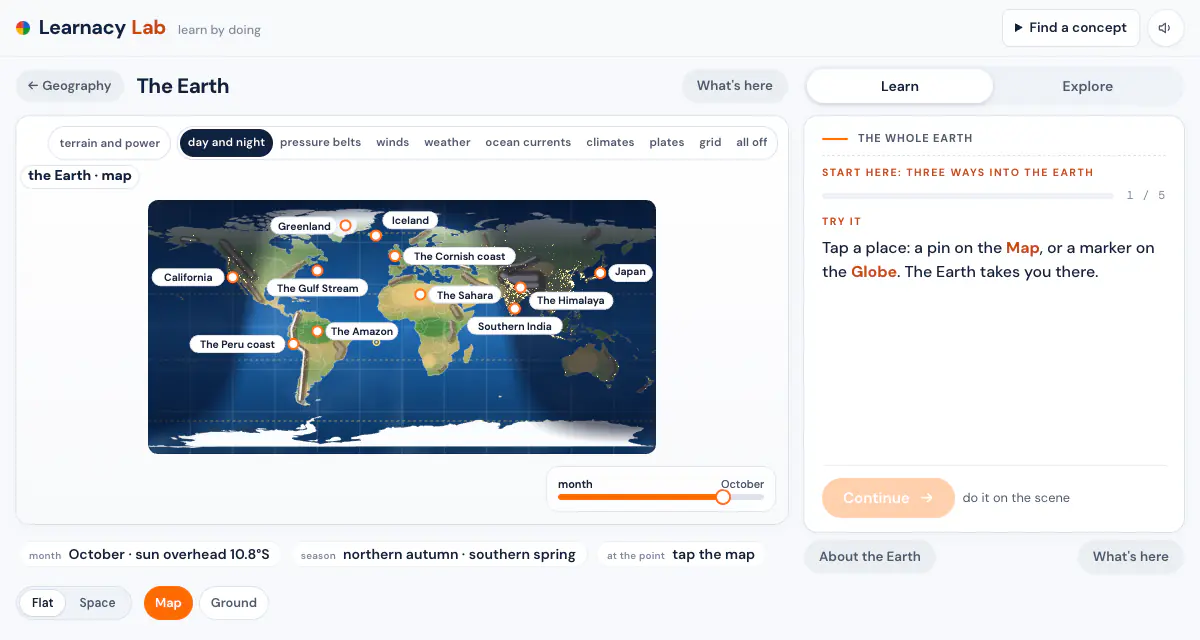Click the Peru coast pin marker
Viewport: 1200px width, 640px height.
tap(293, 344)
